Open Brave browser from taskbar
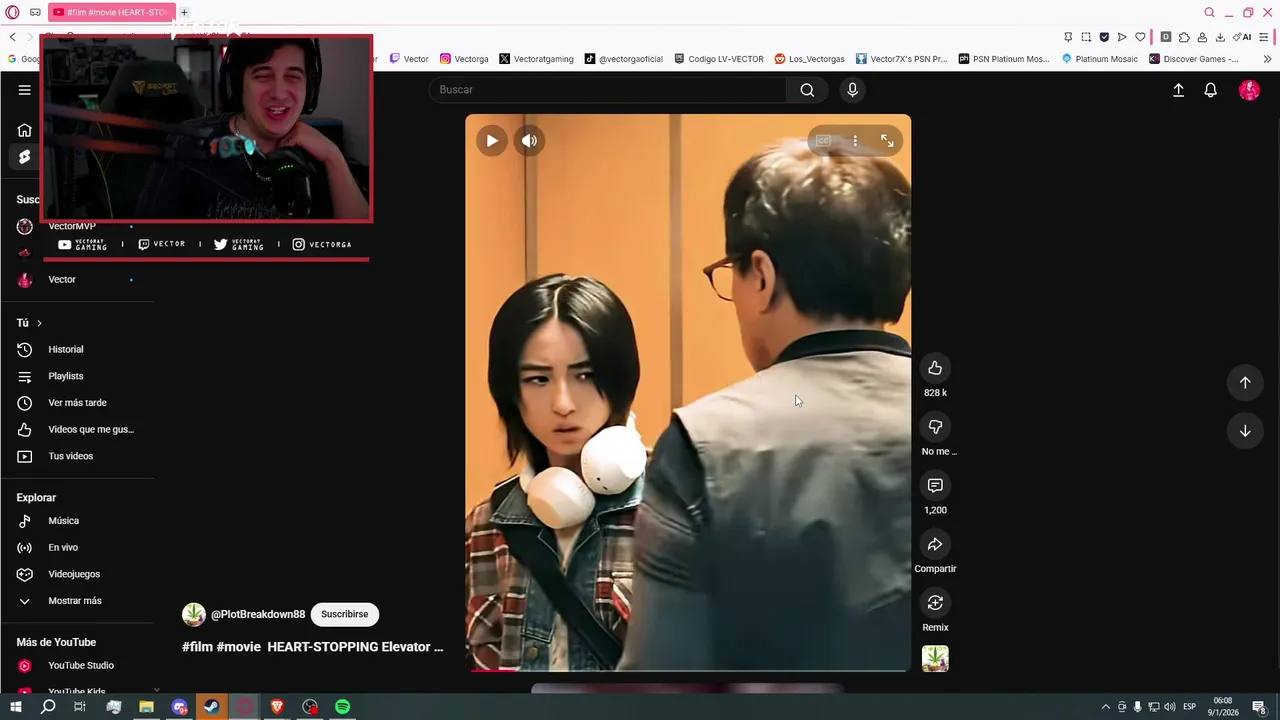This screenshot has width=1280, height=720. 277,707
